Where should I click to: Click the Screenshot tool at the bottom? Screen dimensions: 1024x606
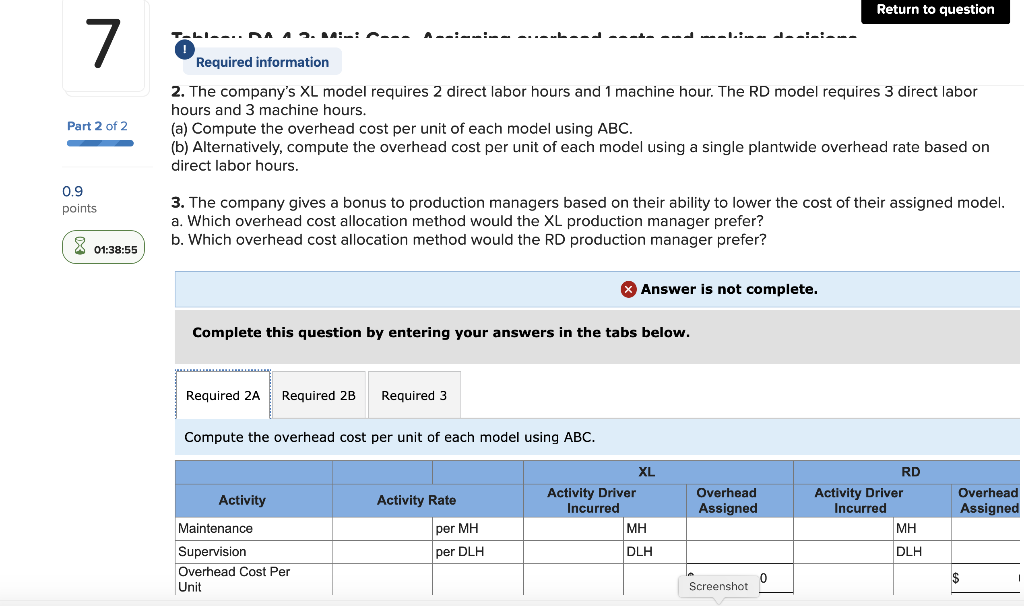tap(718, 587)
